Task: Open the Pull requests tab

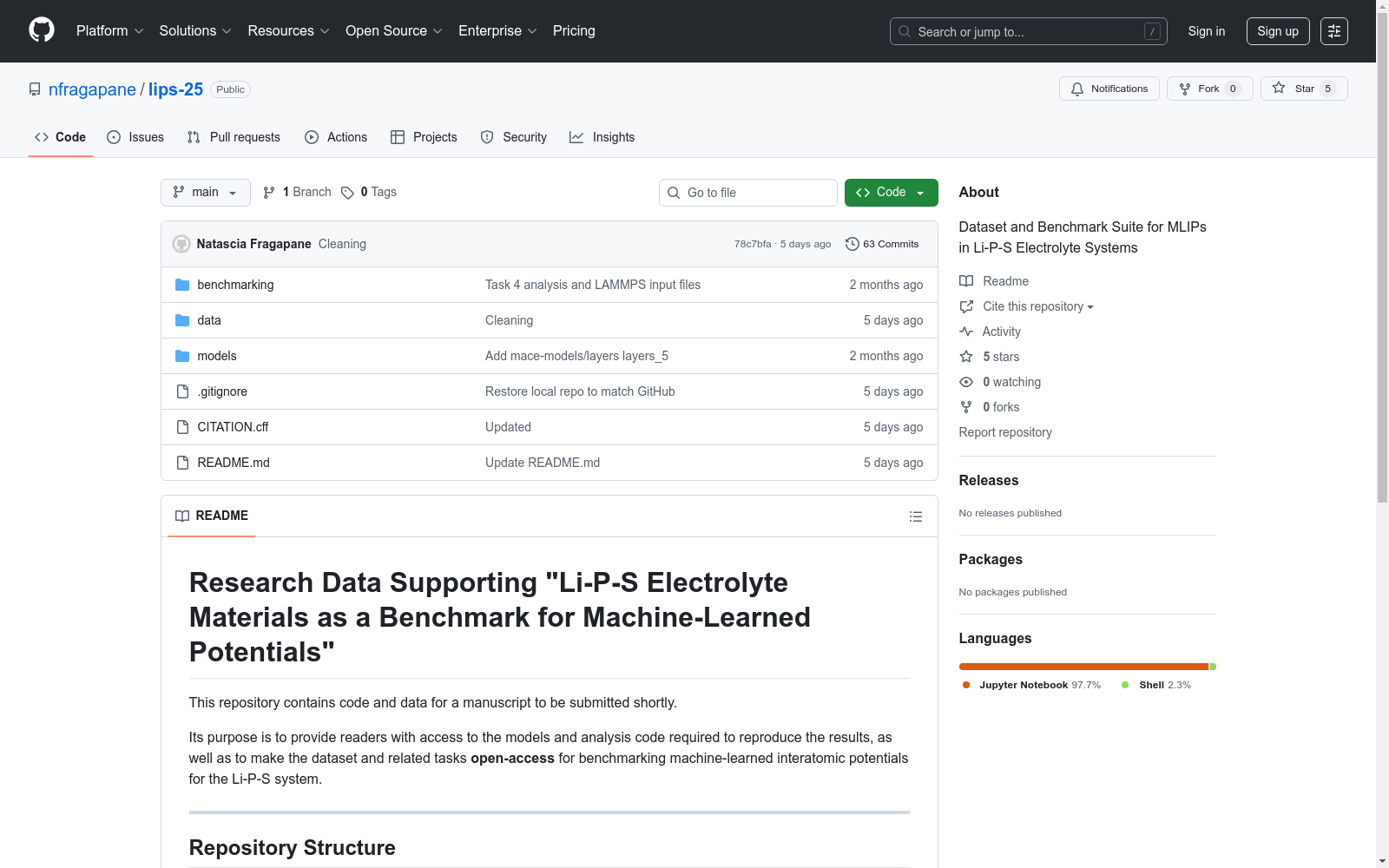Action: pos(234,137)
